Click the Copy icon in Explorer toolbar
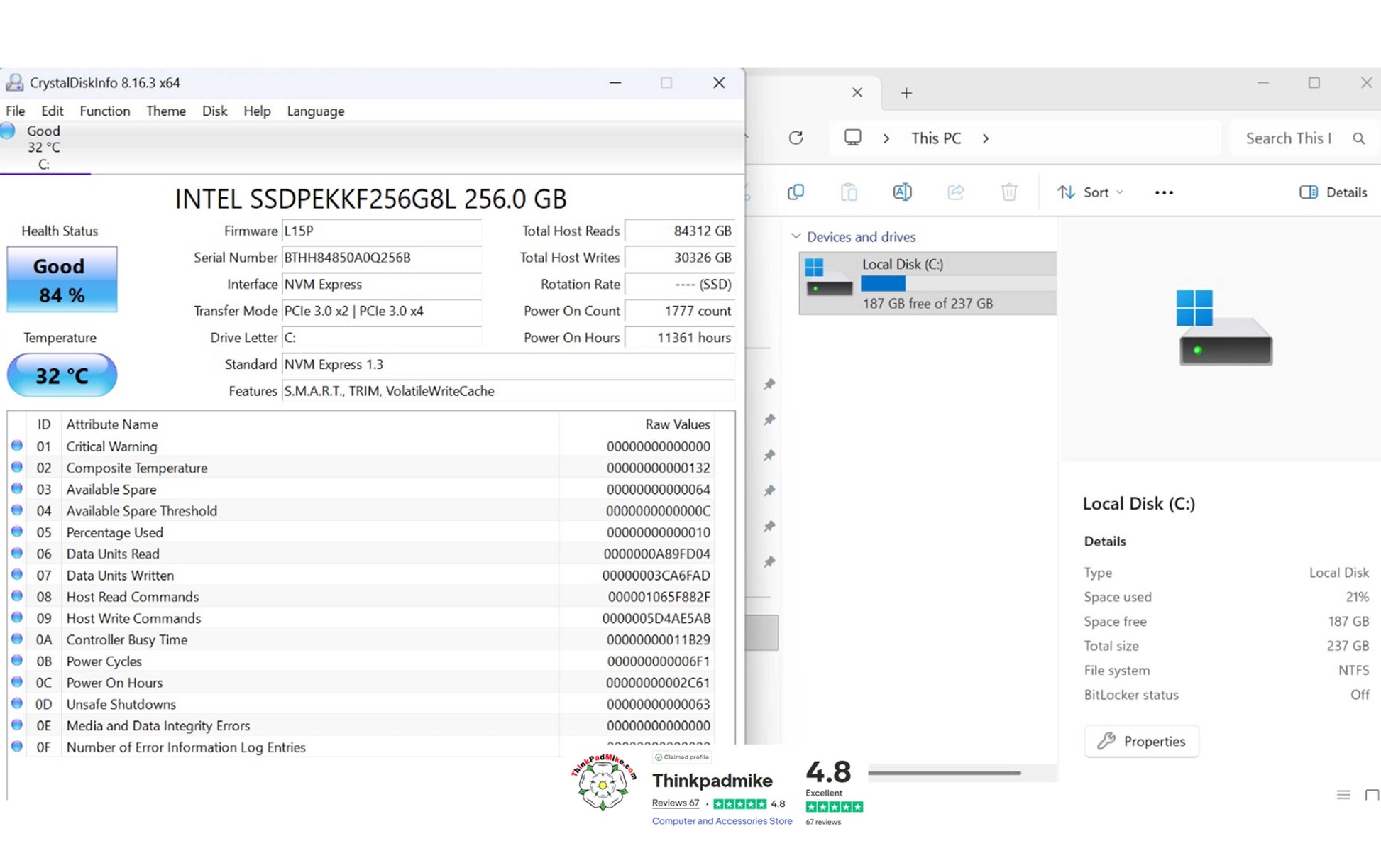The image size is (1381, 868). 796,192
